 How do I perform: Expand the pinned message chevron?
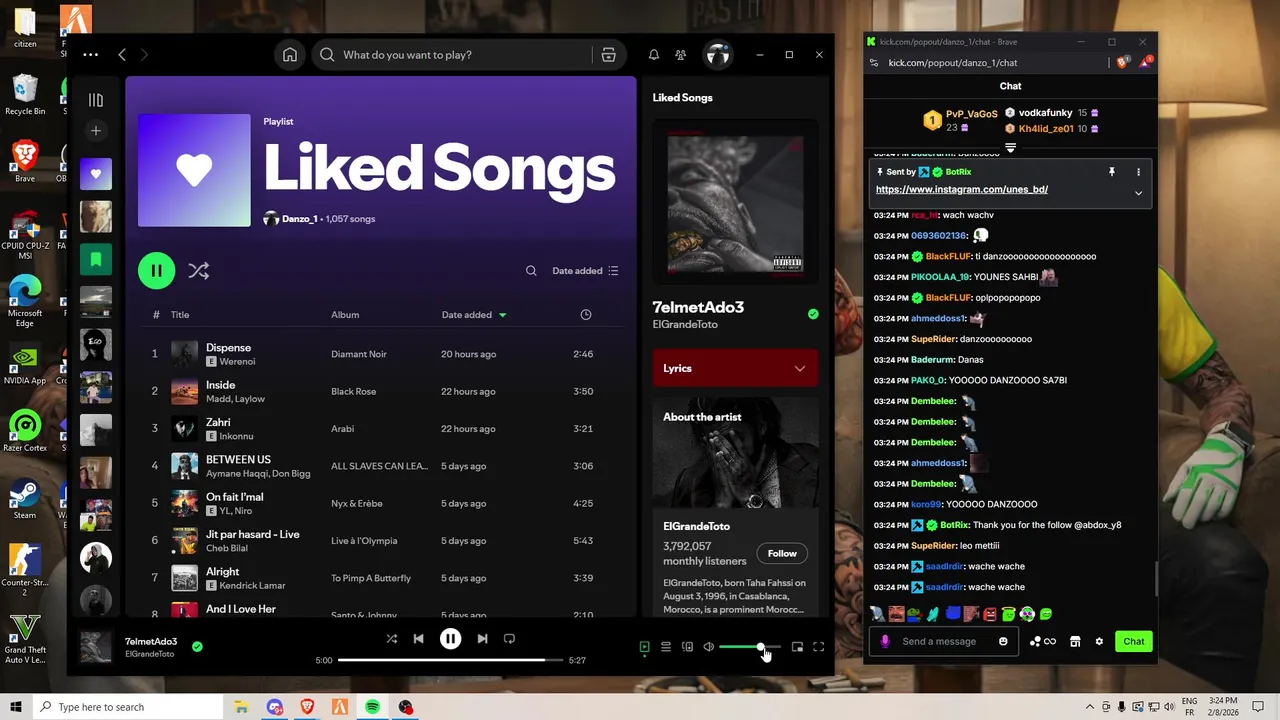[x=1138, y=193]
